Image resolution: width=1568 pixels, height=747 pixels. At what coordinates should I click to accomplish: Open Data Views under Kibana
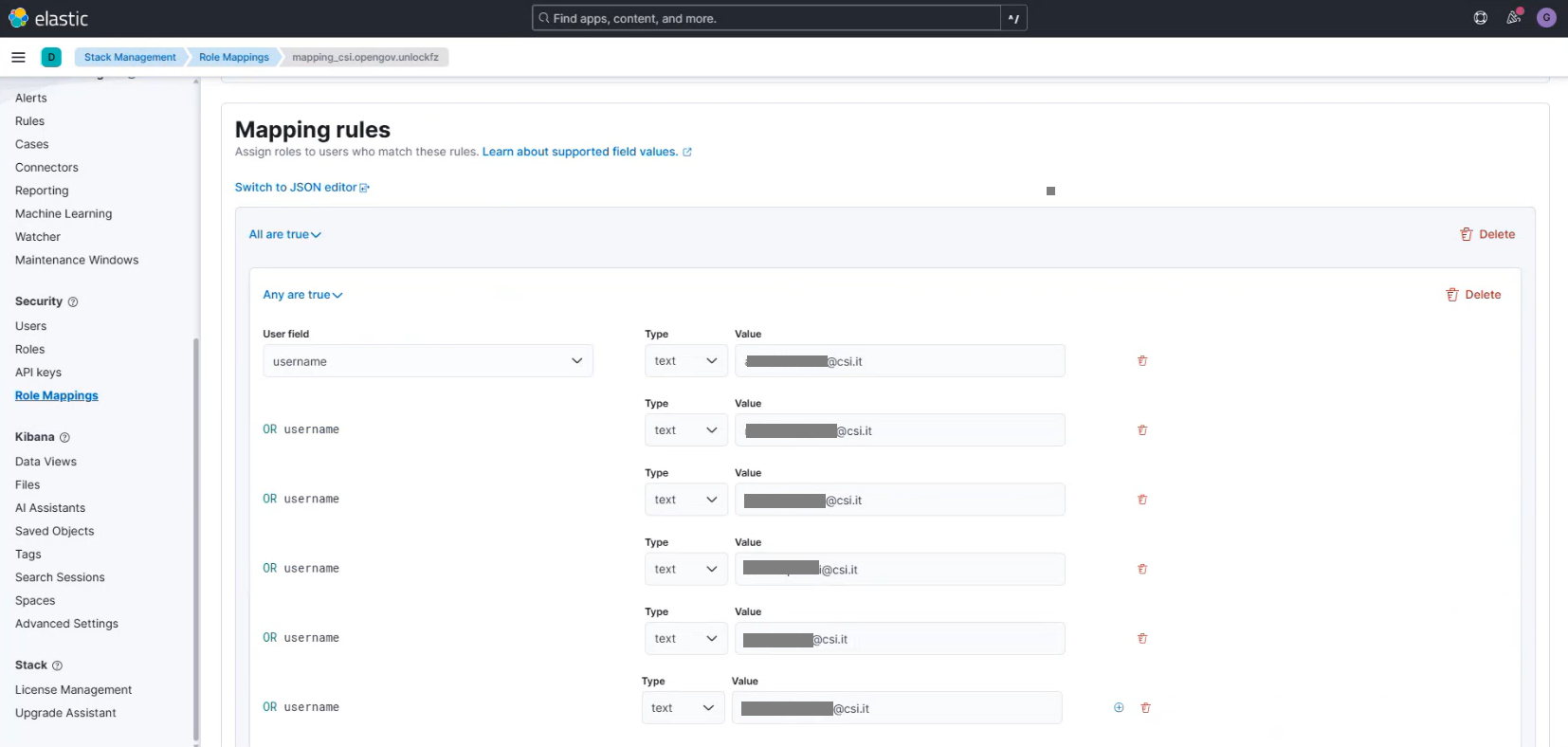(46, 462)
